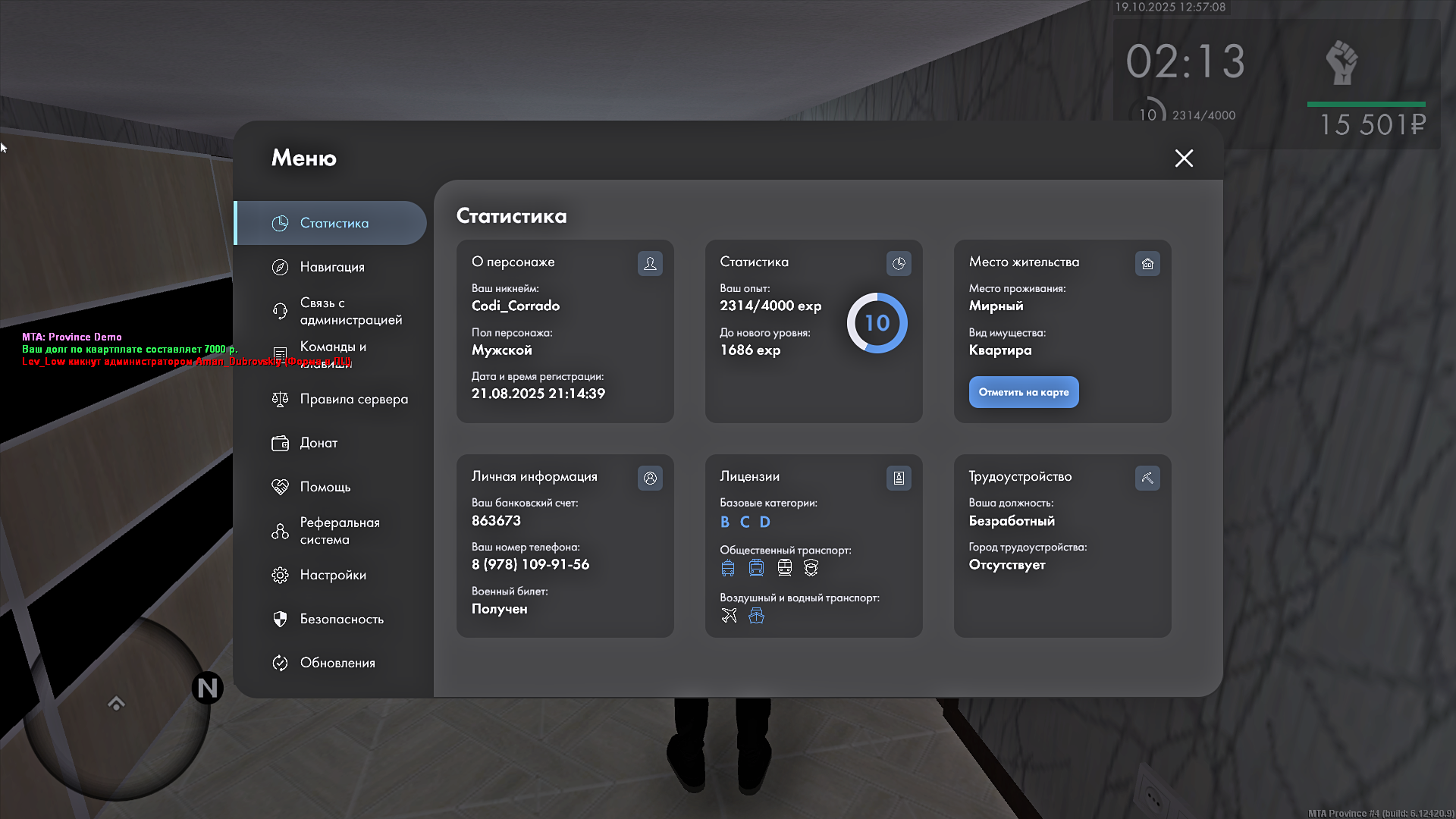Click the fist icon in the HUD
The height and width of the screenshot is (819, 1456).
pyautogui.click(x=1341, y=63)
